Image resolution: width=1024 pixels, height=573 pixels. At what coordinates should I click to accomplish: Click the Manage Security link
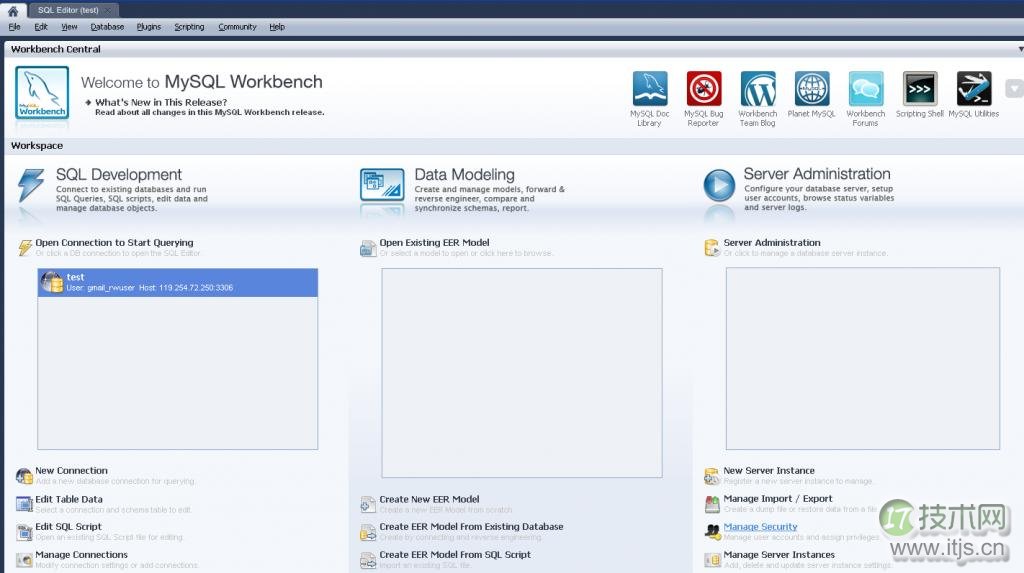click(x=760, y=527)
